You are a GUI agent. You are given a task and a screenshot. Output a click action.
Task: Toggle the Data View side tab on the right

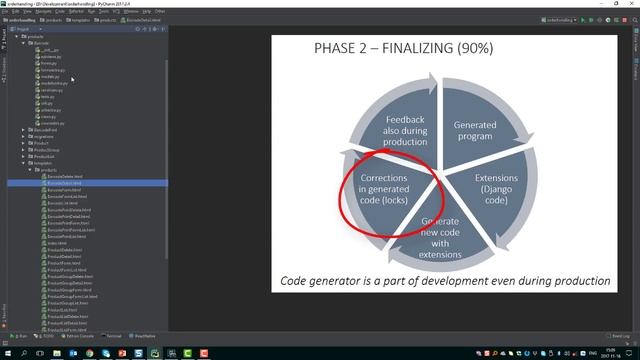pos(636,40)
